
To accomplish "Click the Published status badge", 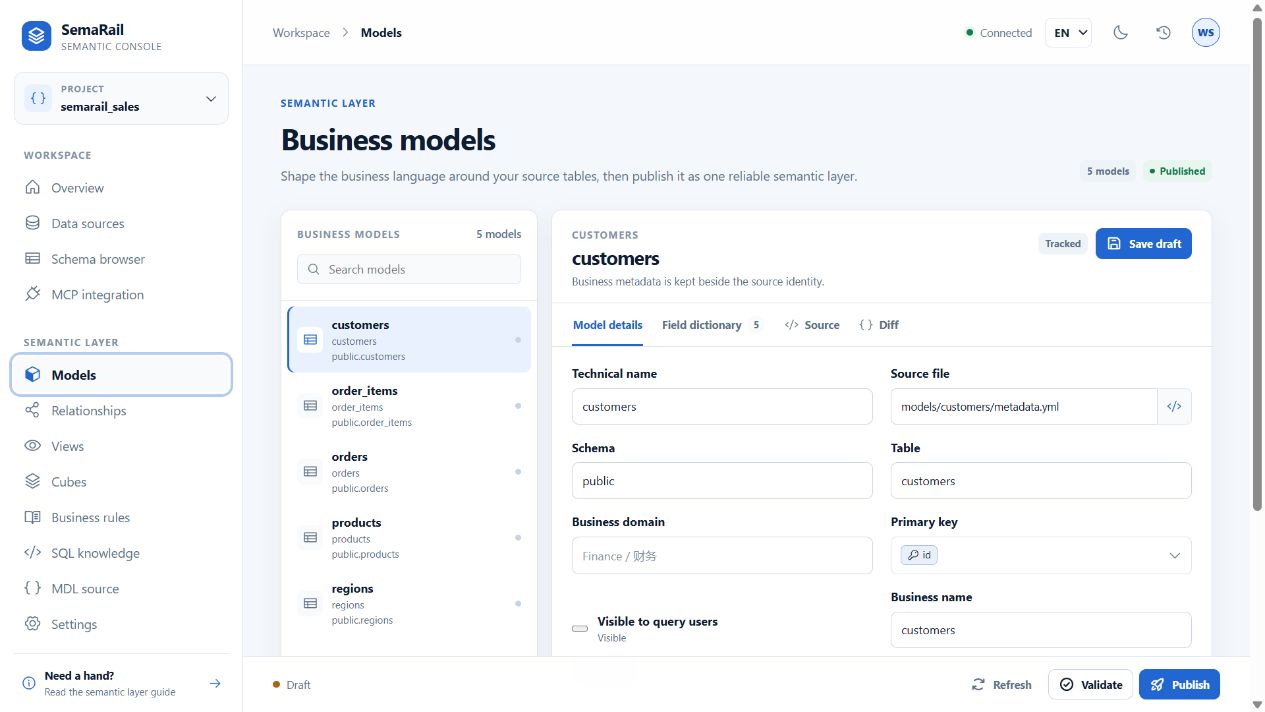I will tap(1177, 171).
